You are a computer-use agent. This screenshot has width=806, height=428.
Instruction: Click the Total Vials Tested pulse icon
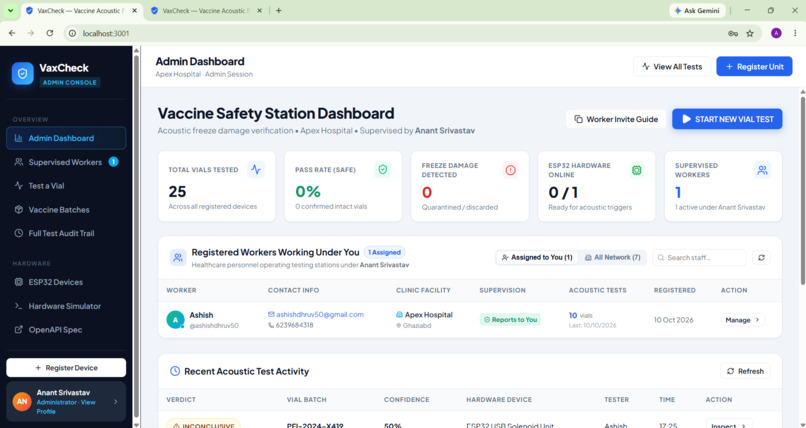point(256,170)
